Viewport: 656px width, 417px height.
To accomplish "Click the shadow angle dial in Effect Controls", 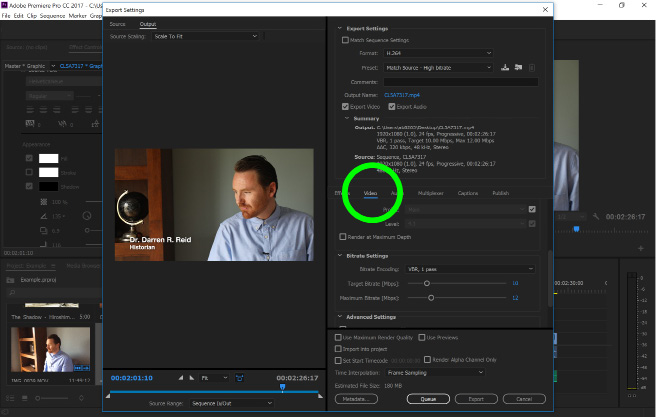I will coord(87,216).
